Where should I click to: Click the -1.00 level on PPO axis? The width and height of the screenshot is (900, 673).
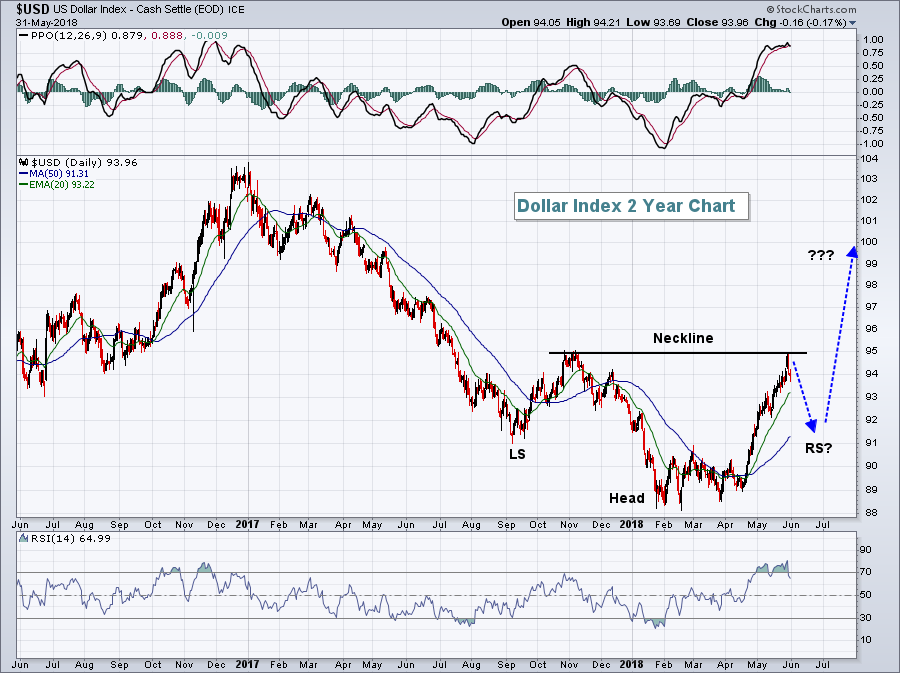(872, 144)
